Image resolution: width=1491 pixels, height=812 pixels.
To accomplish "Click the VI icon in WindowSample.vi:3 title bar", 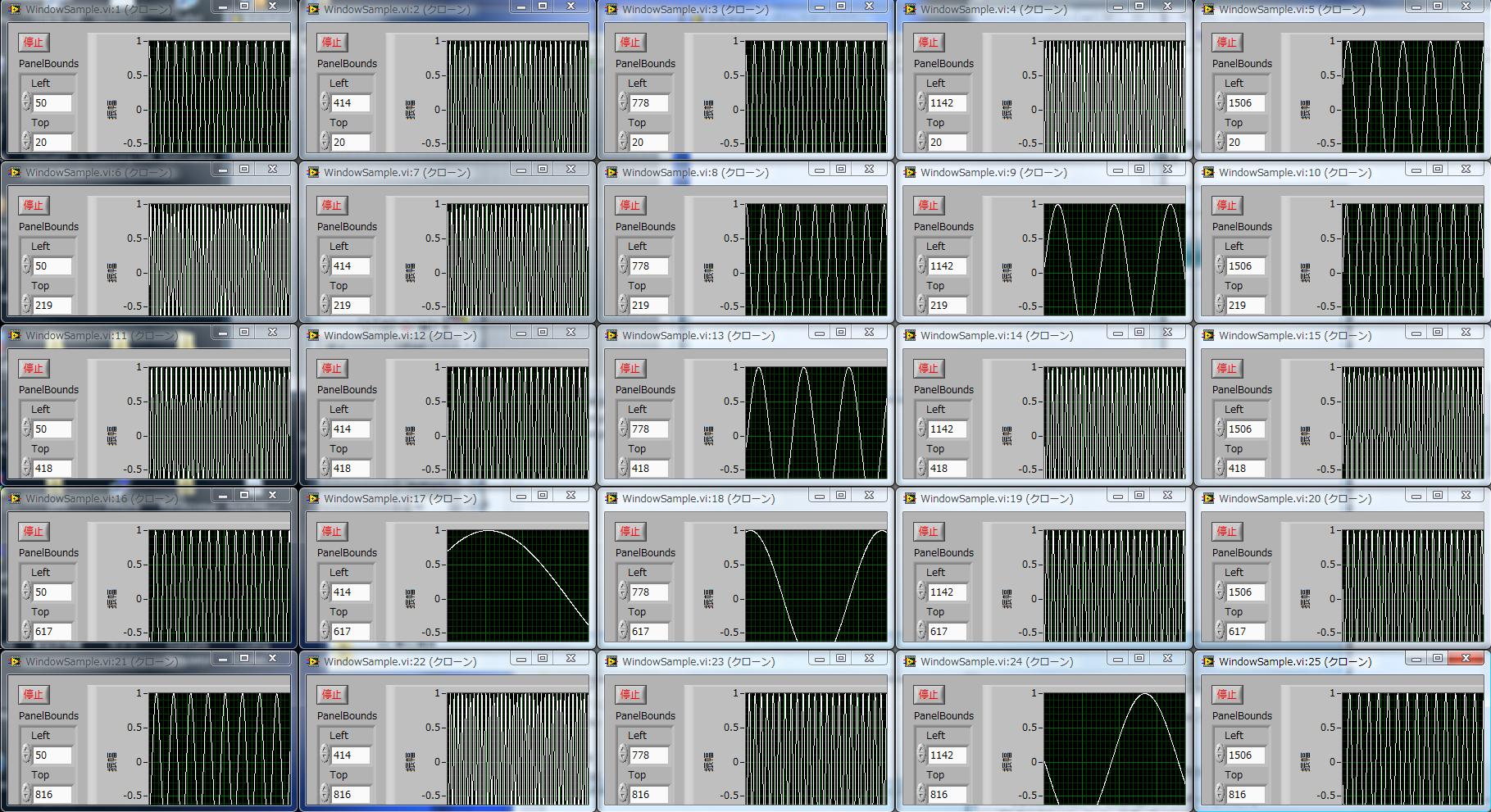I will [x=611, y=10].
